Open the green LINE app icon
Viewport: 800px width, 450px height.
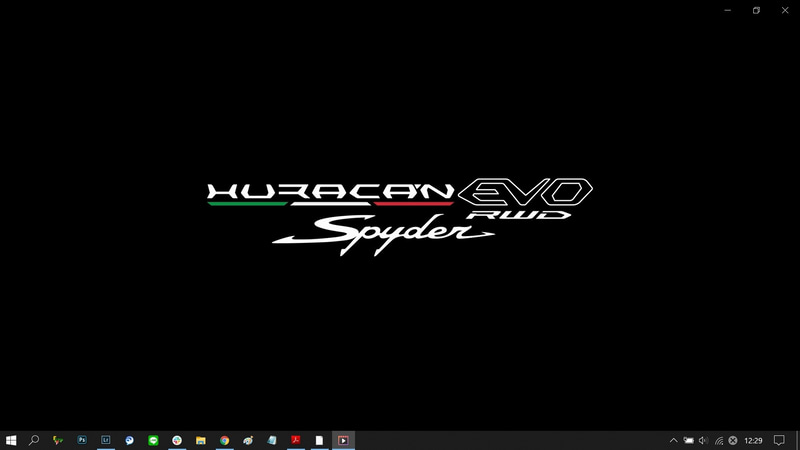point(153,440)
